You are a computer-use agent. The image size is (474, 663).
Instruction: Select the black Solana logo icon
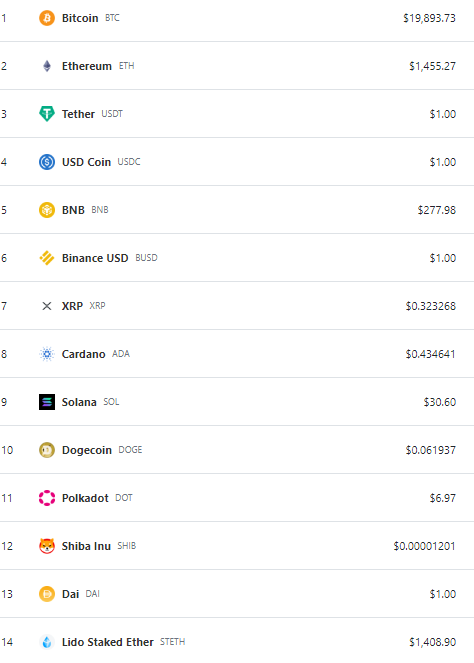click(x=47, y=402)
